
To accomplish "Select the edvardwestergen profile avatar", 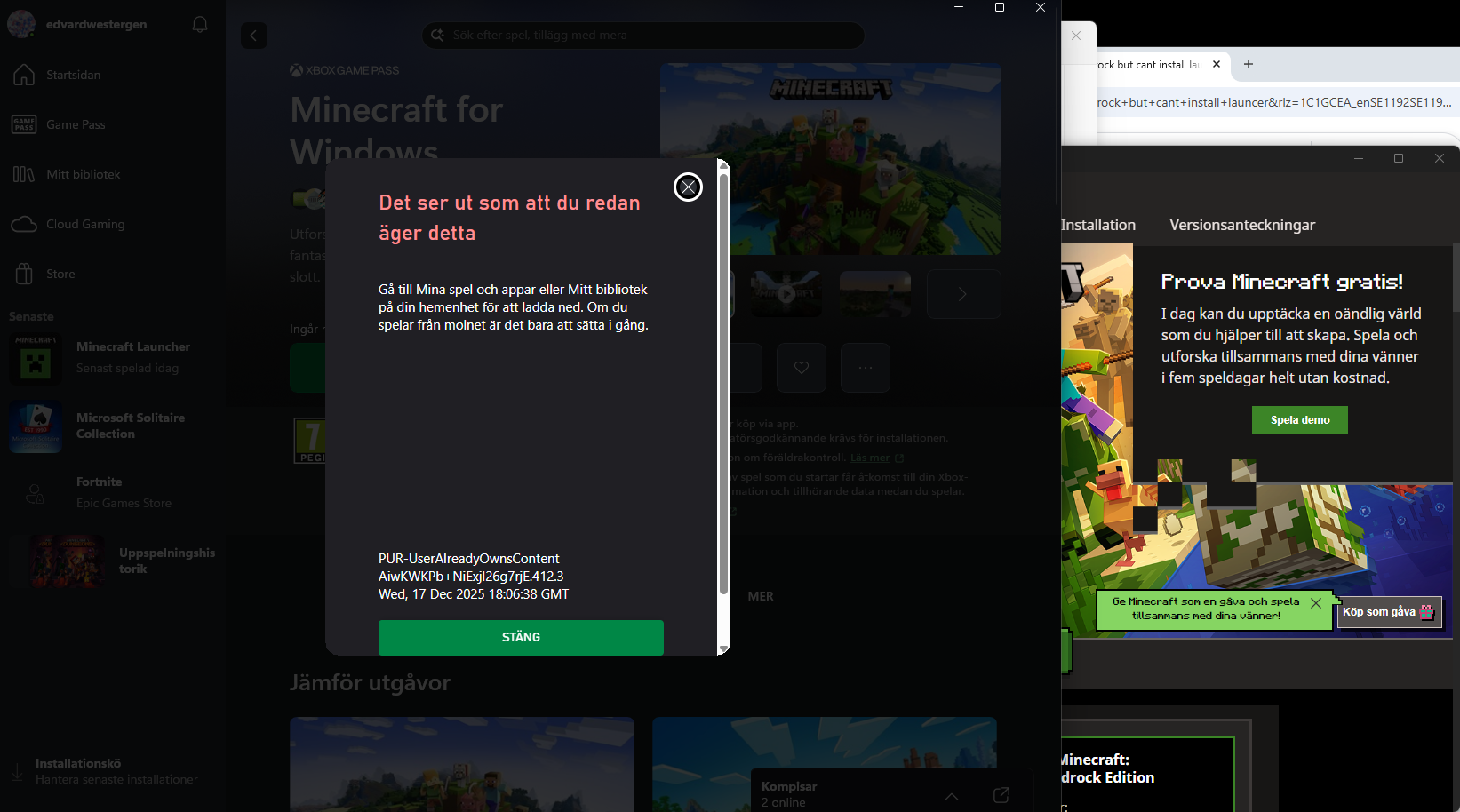I will pyautogui.click(x=21, y=24).
